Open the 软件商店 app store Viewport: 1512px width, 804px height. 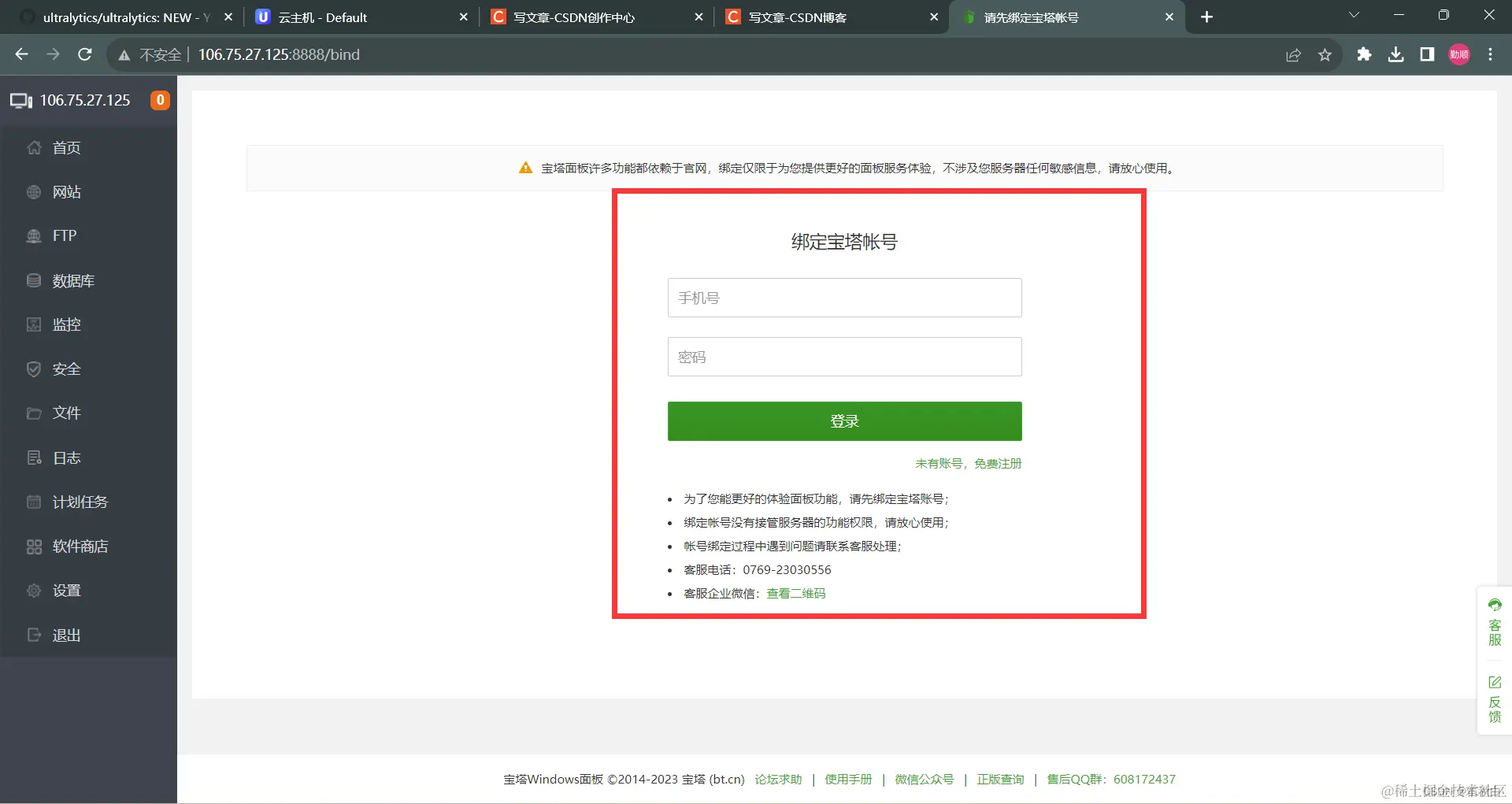tap(80, 546)
